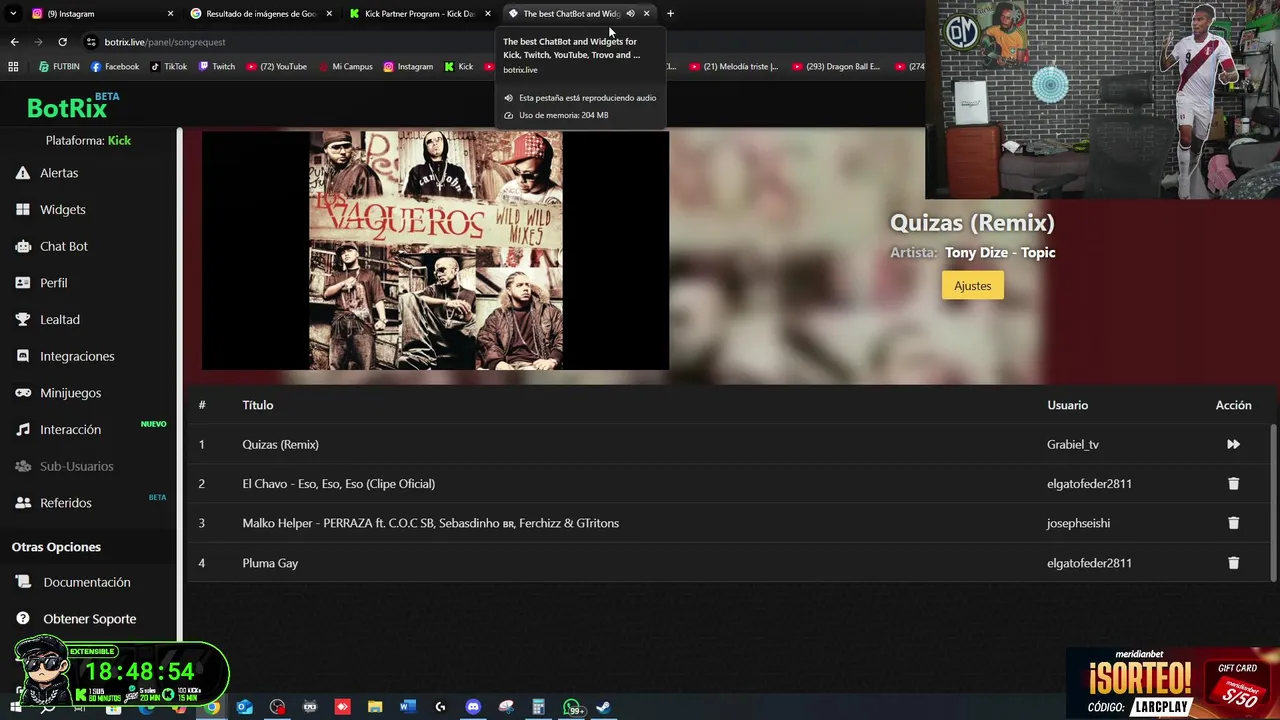Viewport: 1280px width, 720px height.
Task: Switch to Kick Partner Program tab
Action: 420,14
